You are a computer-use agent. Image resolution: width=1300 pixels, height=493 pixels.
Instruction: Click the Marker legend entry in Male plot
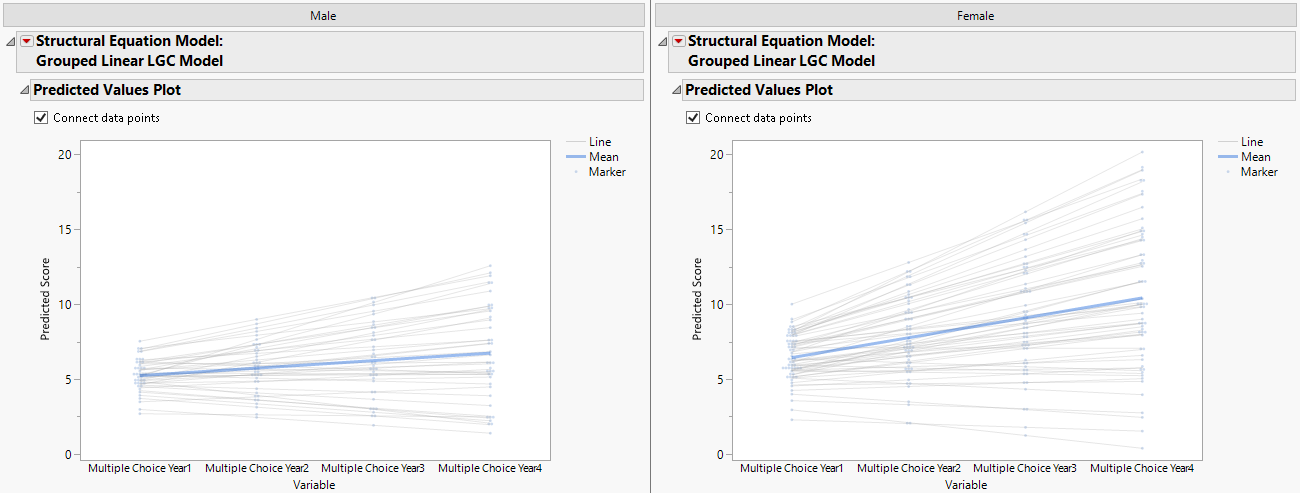pos(607,172)
